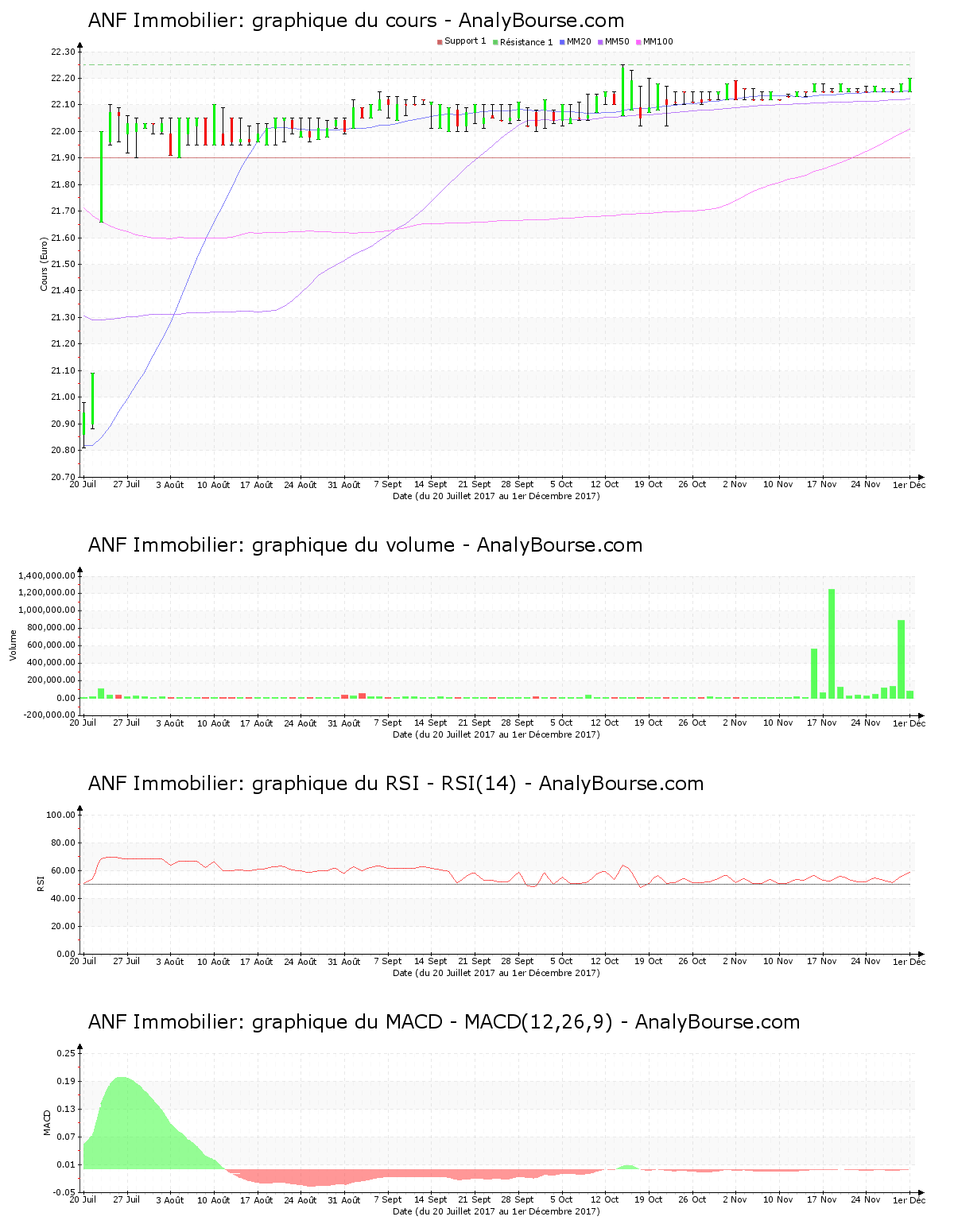Image resolution: width=954 pixels, height=1232 pixels.
Task: Click the 800,000.00 volume axis label
Action: coord(50,628)
